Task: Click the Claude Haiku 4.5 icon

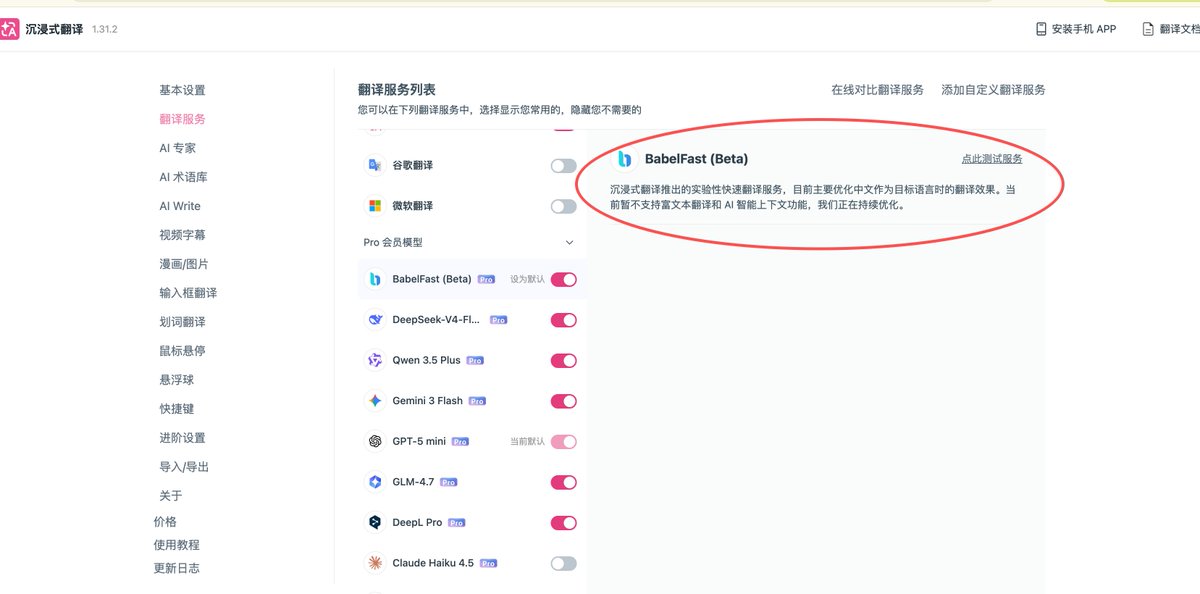Action: (x=375, y=563)
